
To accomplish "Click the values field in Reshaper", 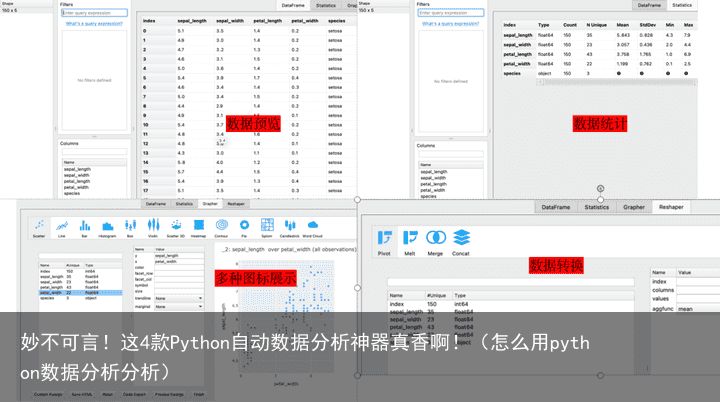I will (698, 299).
